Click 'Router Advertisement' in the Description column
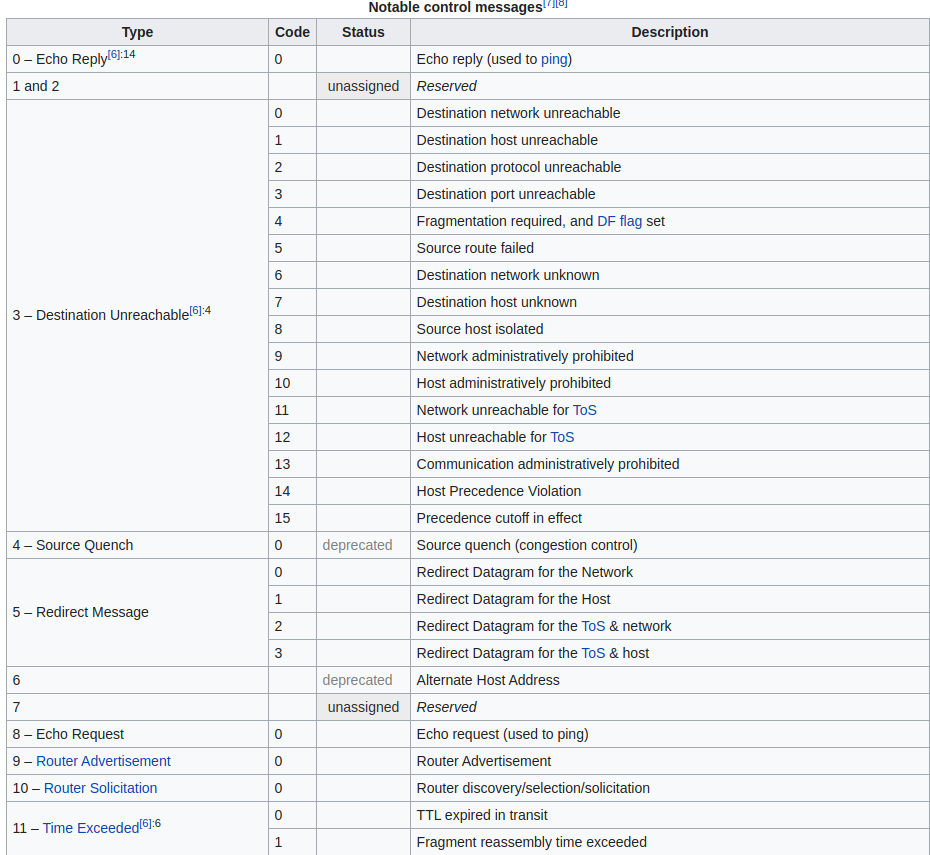930x855 pixels. tap(483, 761)
